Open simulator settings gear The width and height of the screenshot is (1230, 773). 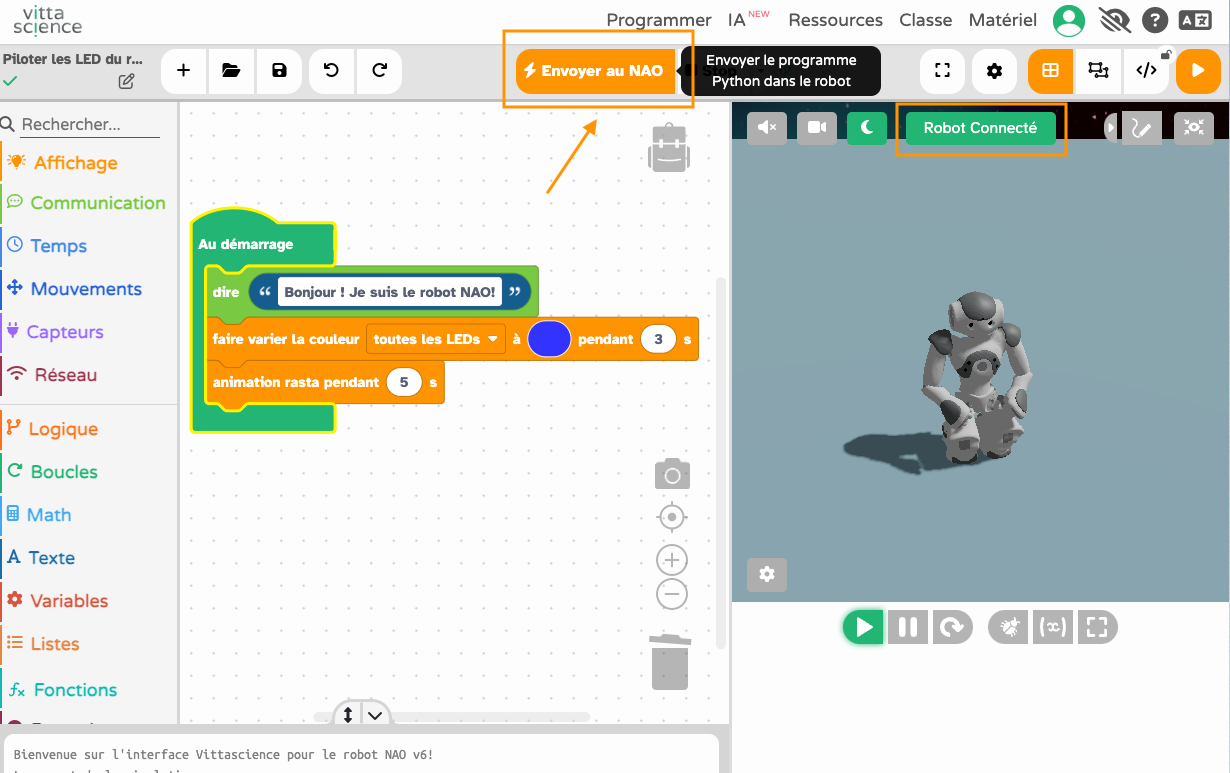pyautogui.click(x=767, y=574)
